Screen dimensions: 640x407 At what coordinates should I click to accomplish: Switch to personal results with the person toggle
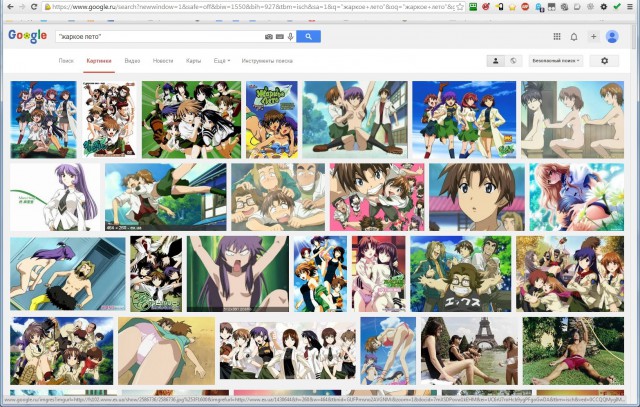pos(496,61)
